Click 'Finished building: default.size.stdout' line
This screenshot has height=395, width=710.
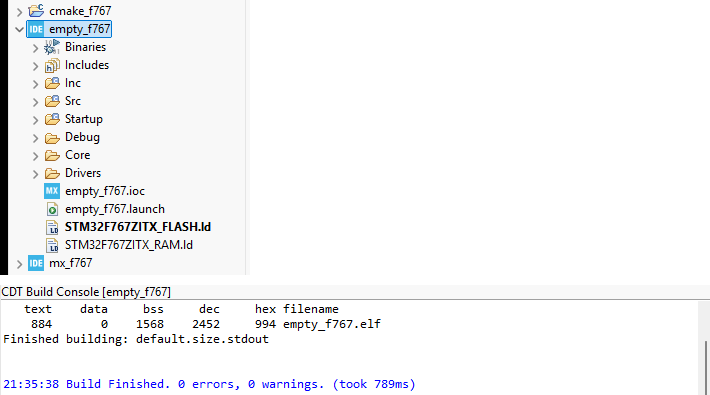click(x=136, y=339)
